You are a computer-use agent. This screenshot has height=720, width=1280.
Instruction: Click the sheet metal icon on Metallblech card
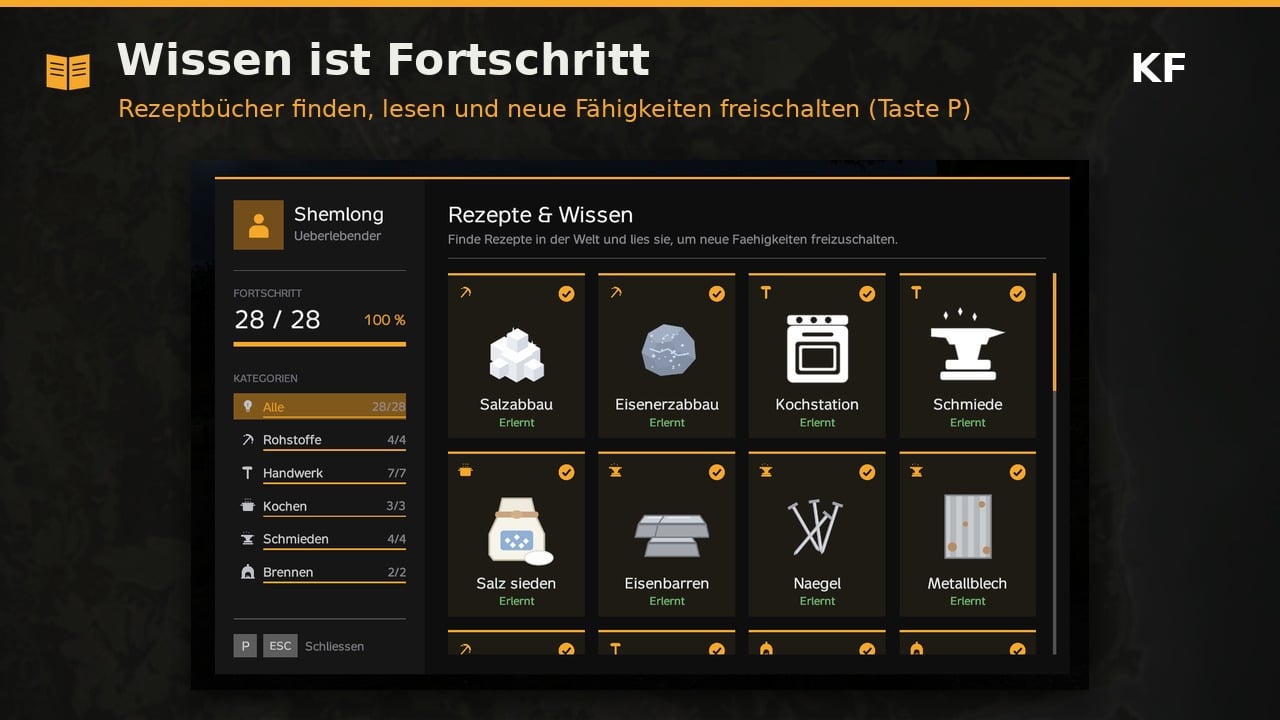click(967, 526)
